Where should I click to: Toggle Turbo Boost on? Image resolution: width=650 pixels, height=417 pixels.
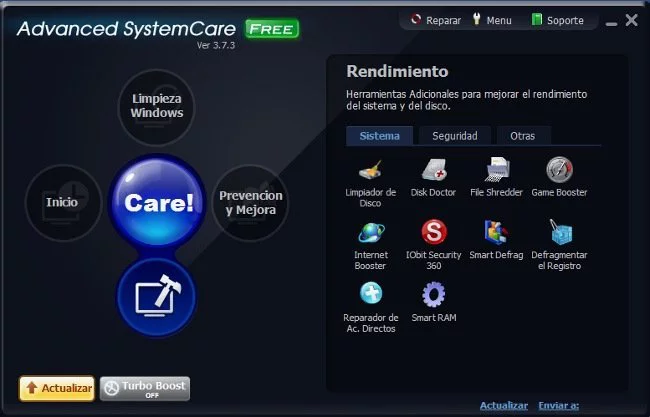(144, 389)
